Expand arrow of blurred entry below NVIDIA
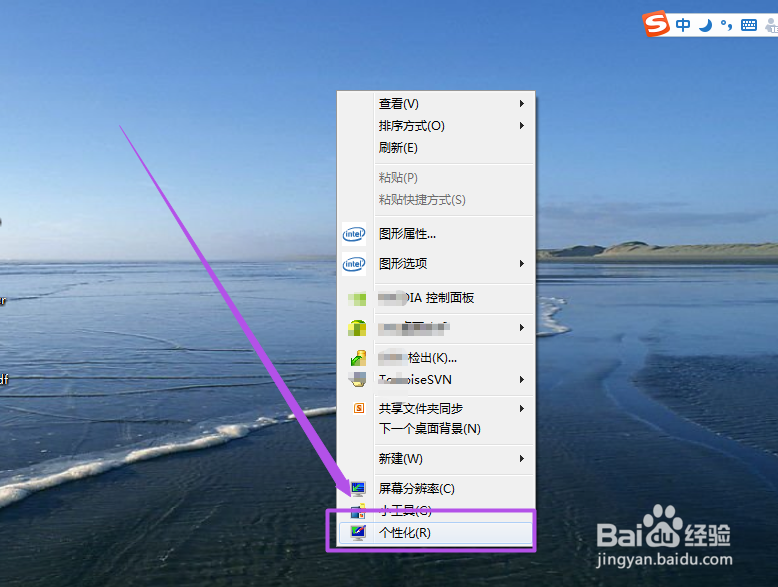 coord(521,327)
